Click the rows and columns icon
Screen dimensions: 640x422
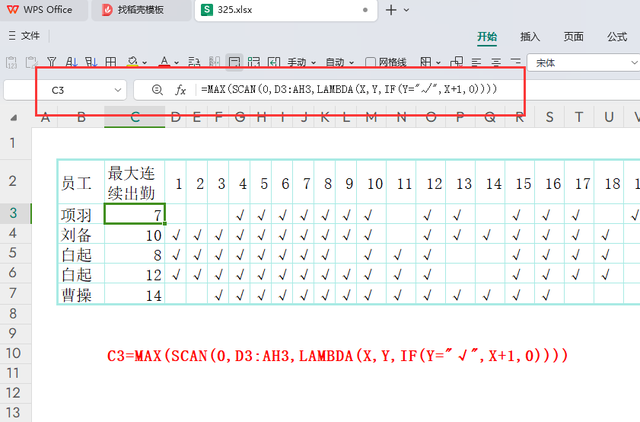[254, 62]
